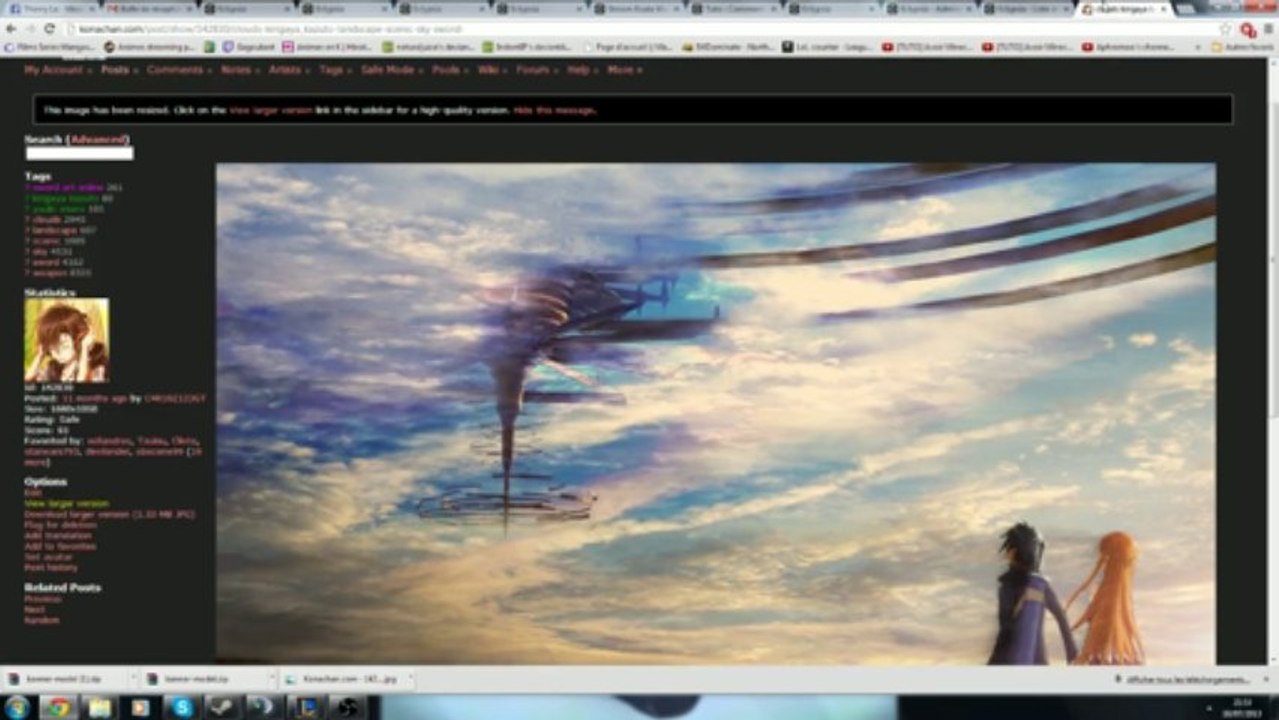Click the browser Forward arrow button
Image resolution: width=1279 pixels, height=720 pixels.
[x=31, y=29]
